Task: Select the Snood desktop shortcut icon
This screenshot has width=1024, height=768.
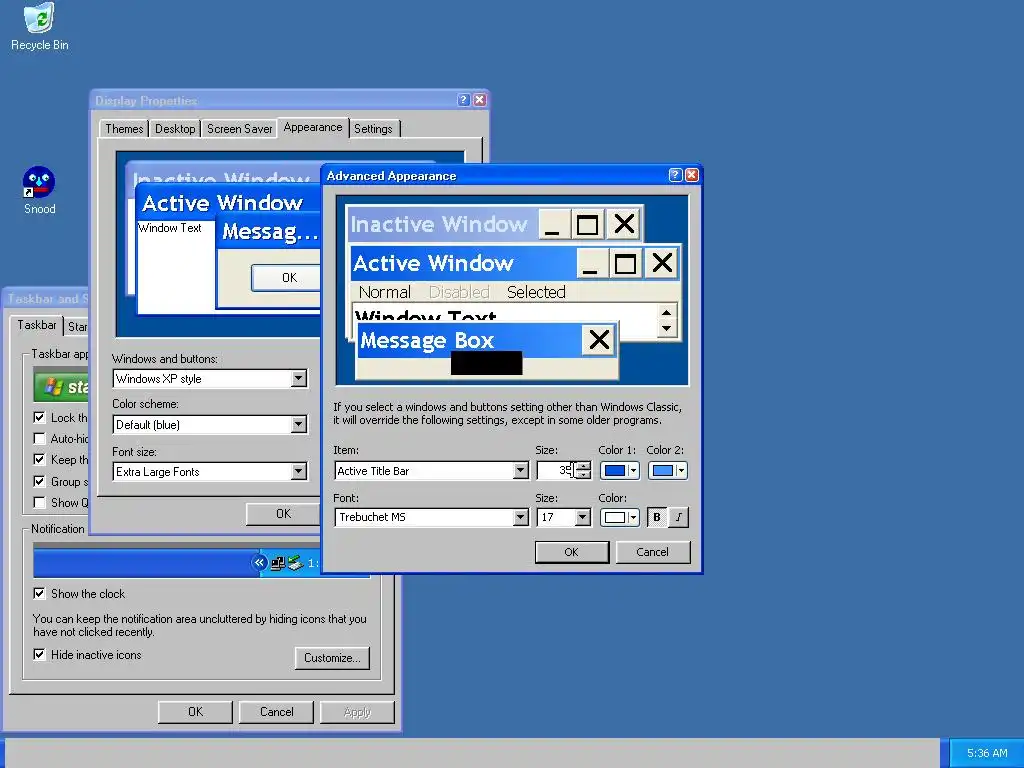Action: point(39,191)
